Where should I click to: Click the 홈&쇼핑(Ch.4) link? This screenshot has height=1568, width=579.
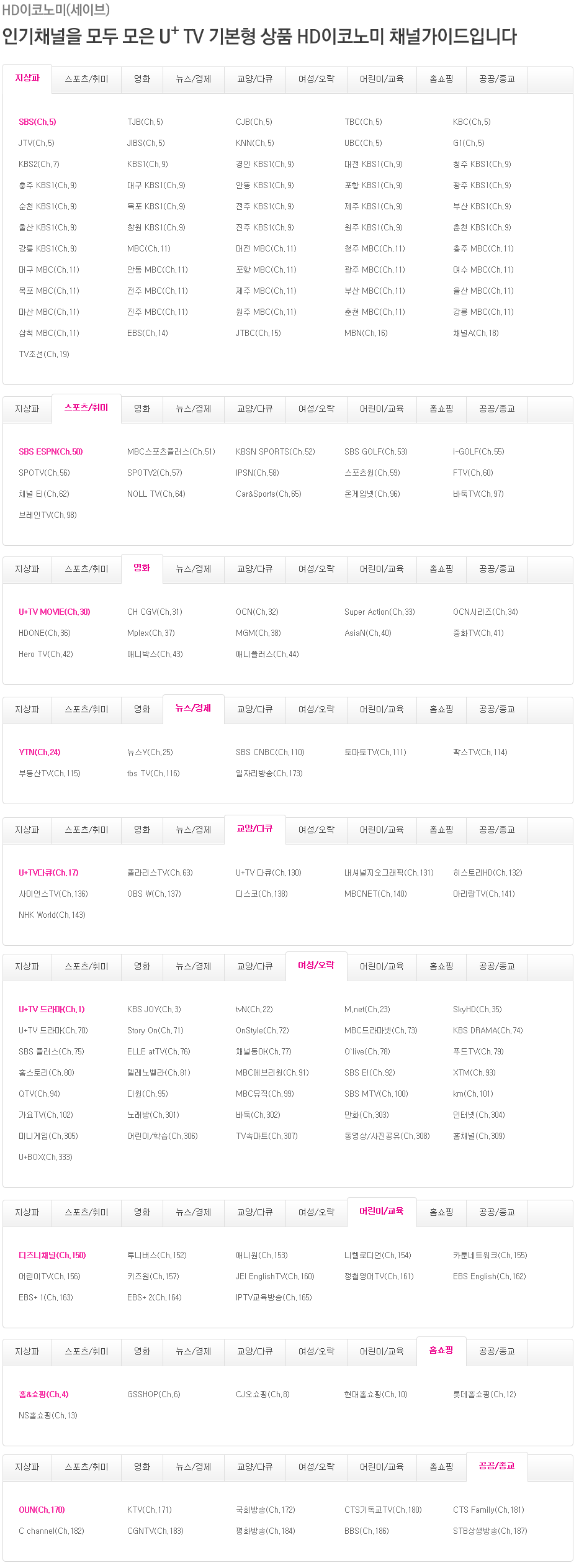[43, 1395]
